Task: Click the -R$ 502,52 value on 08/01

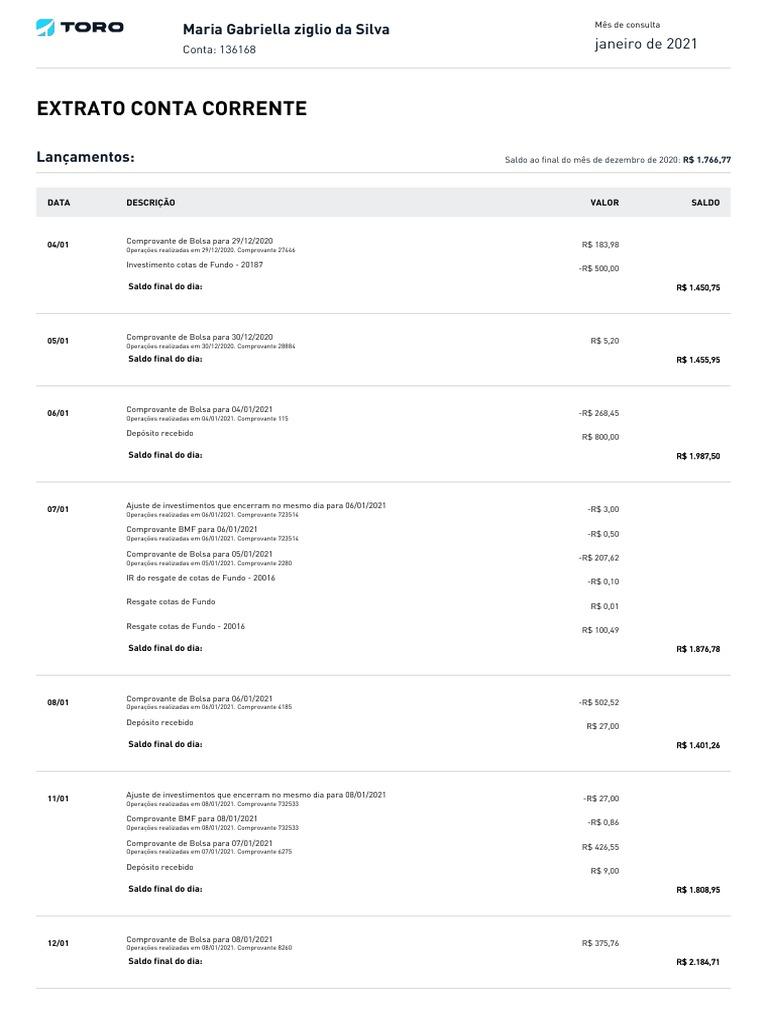Action: pos(599,702)
